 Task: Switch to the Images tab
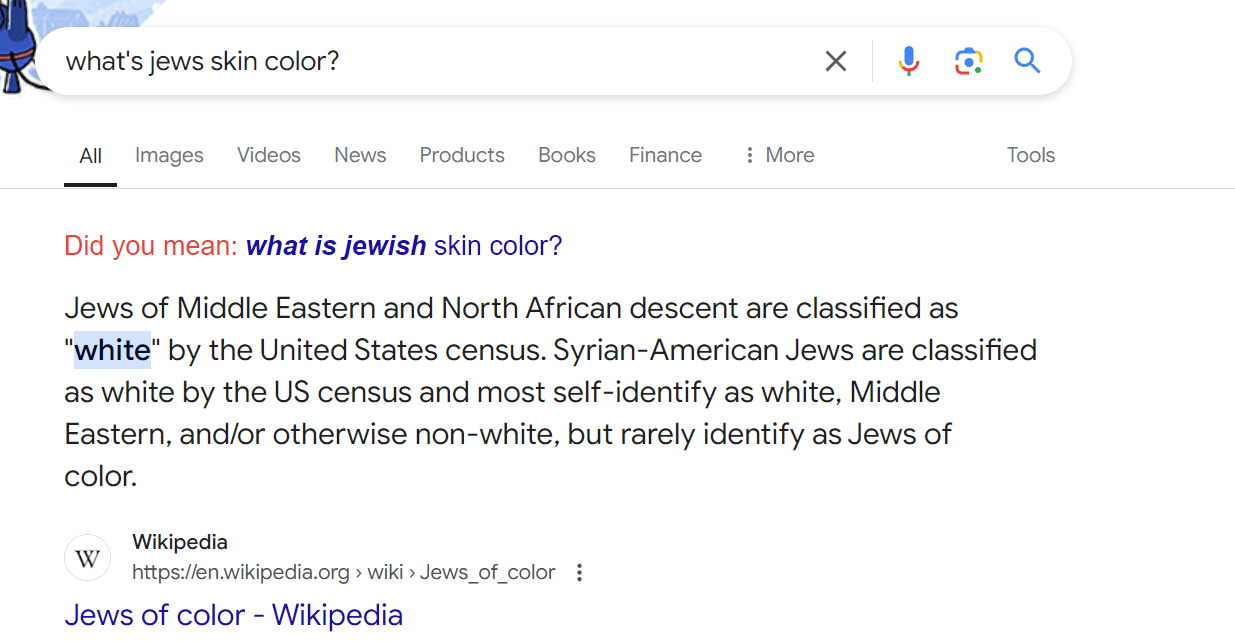tap(169, 155)
